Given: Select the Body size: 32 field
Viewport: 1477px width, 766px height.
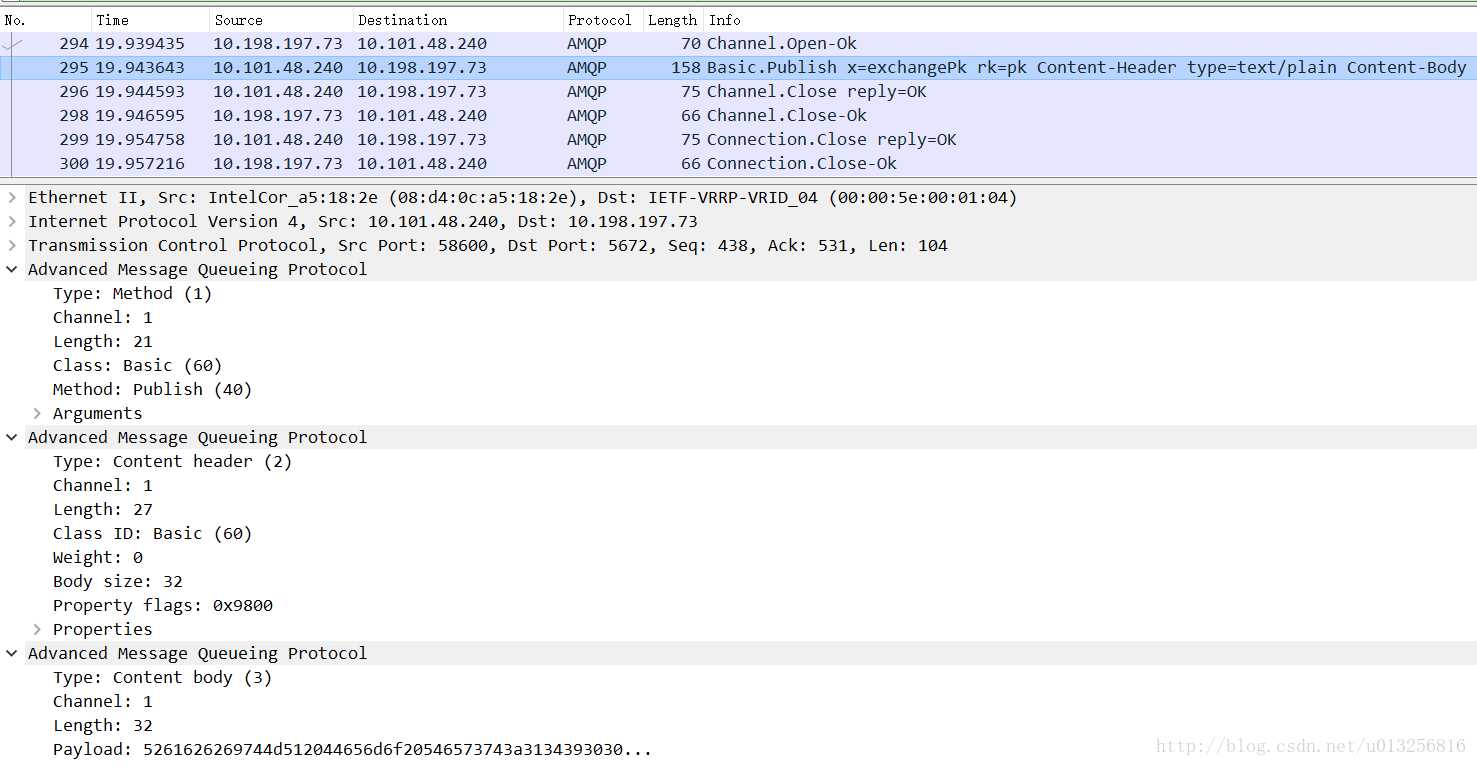Looking at the screenshot, I should click(x=118, y=582).
